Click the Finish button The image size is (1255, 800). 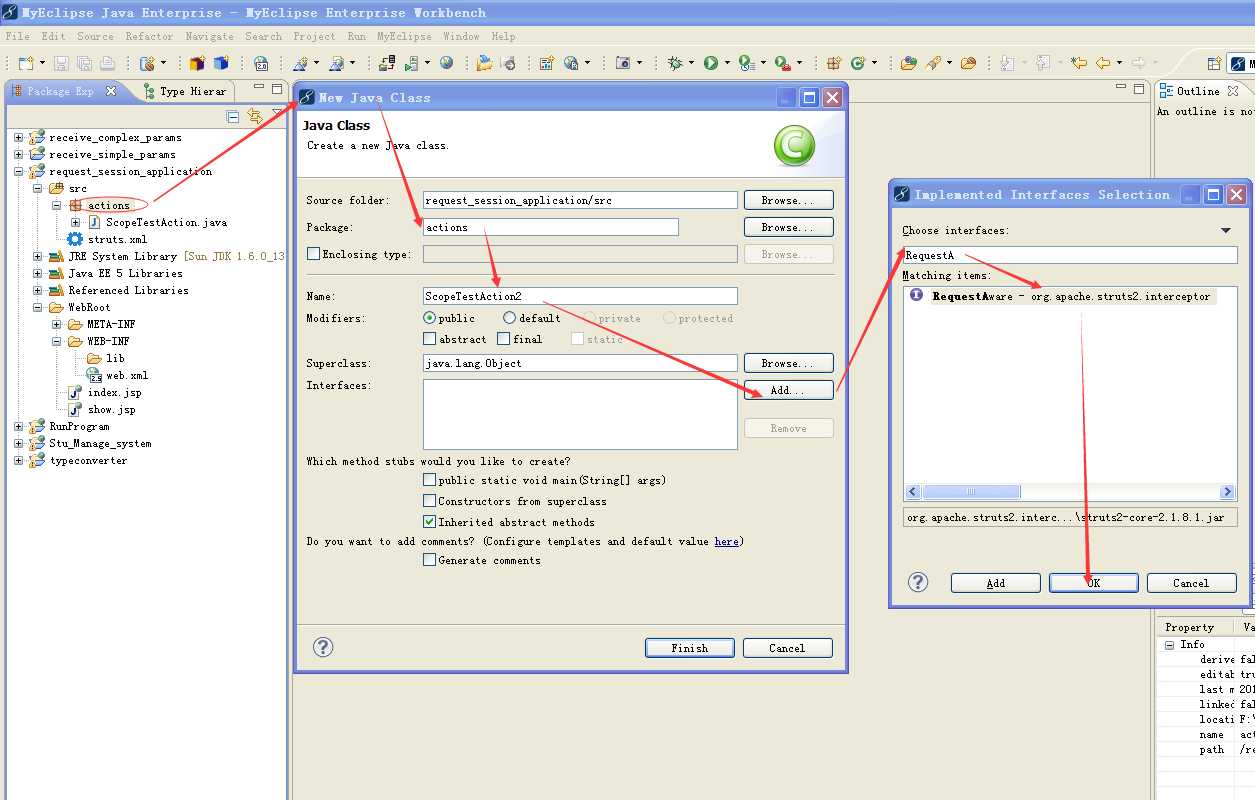pos(689,648)
